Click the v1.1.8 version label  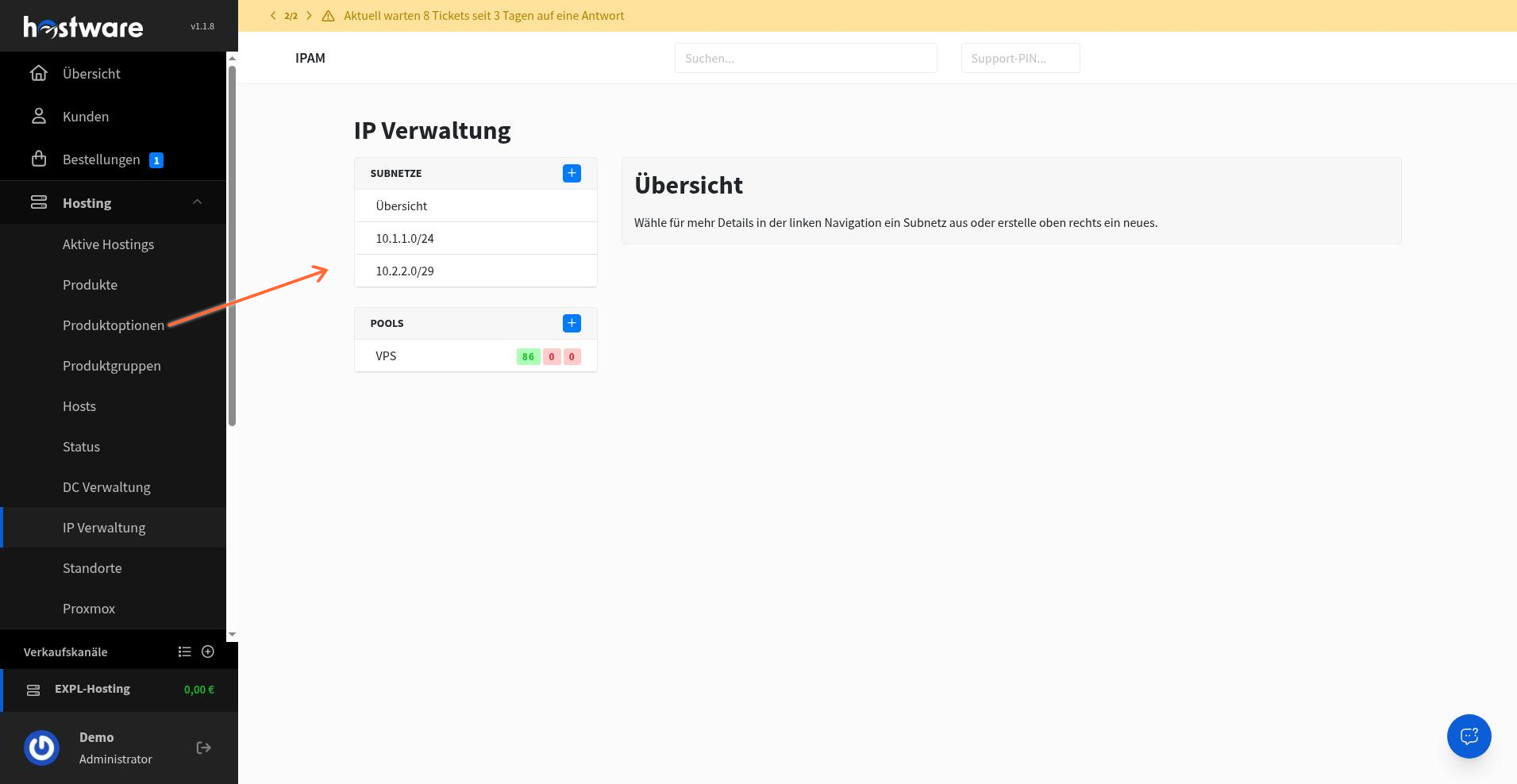202,26
